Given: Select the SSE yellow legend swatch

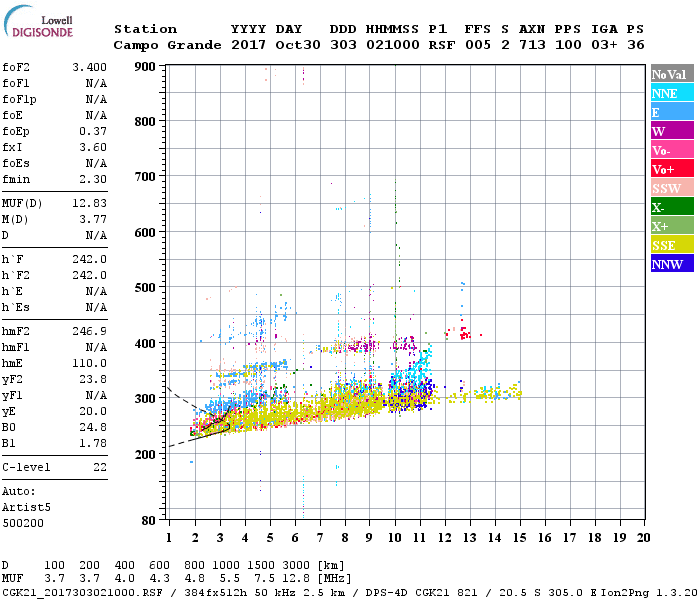Looking at the screenshot, I should [x=672, y=245].
